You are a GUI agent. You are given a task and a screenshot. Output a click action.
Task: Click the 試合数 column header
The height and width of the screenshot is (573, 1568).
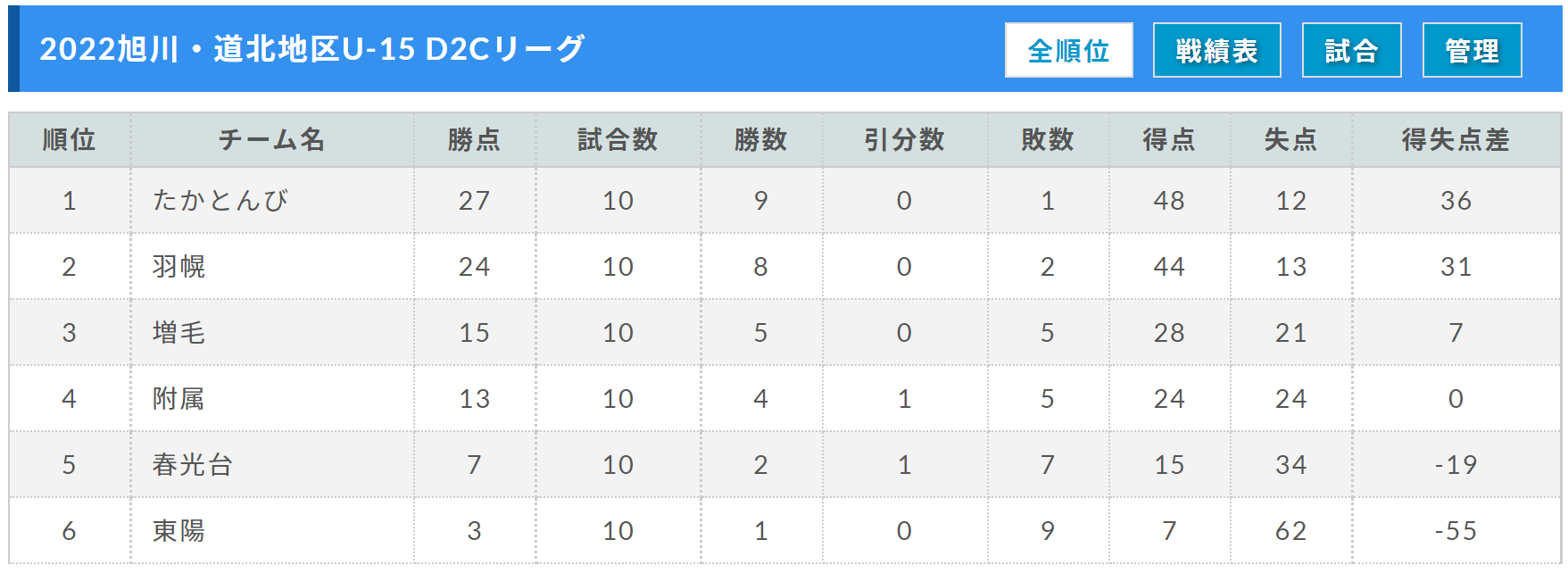point(618,139)
